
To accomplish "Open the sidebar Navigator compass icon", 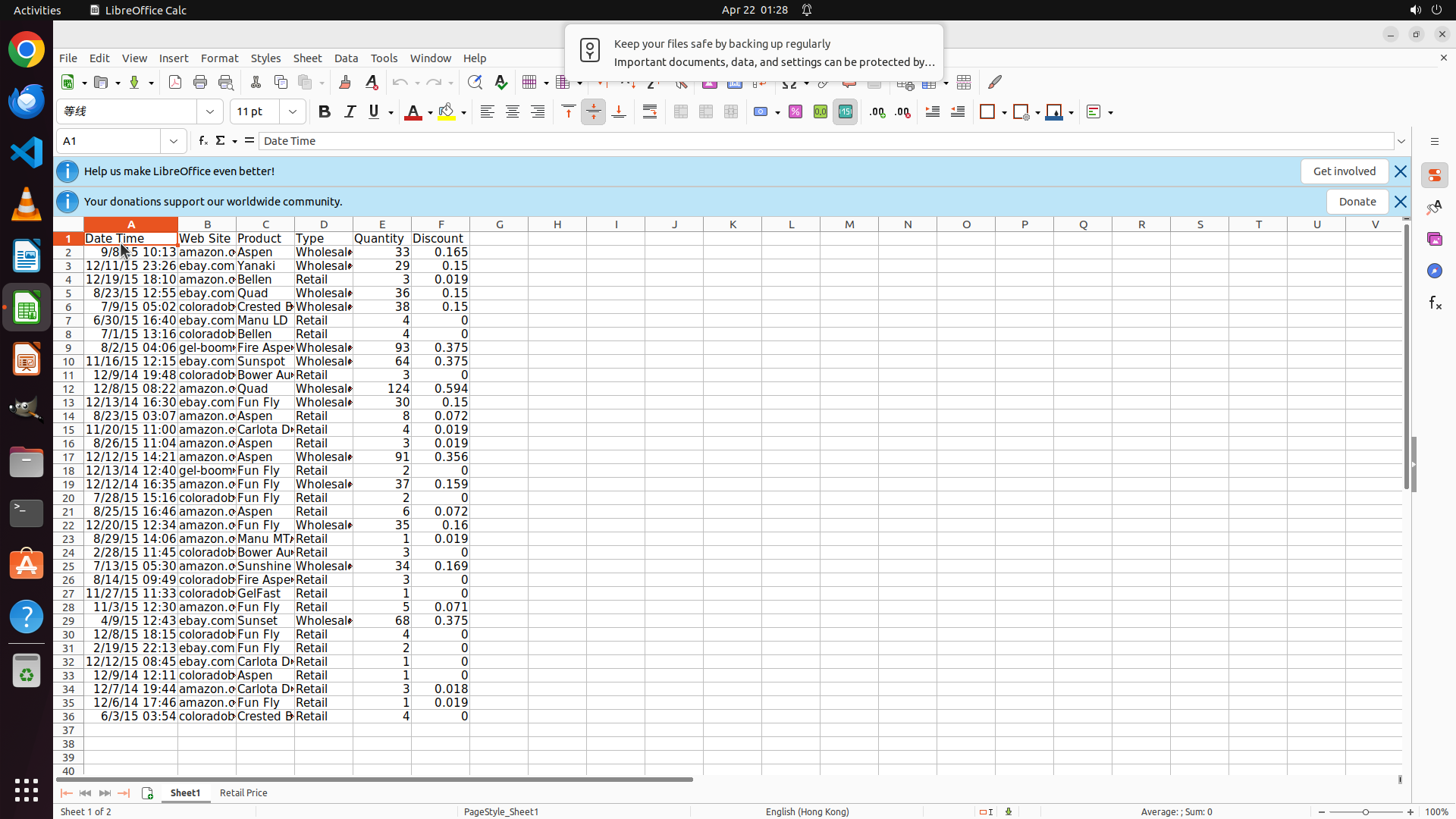I will [1434, 271].
